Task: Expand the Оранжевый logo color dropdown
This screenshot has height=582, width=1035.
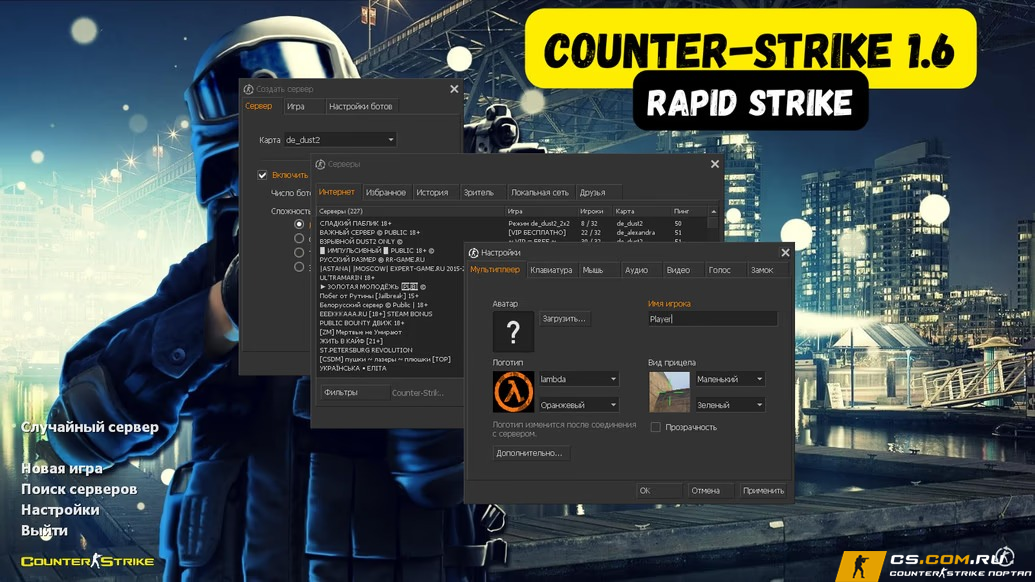Action: [x=578, y=405]
